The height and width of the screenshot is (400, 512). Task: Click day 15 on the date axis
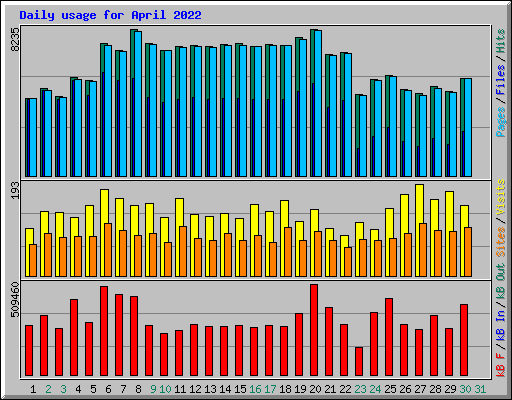coord(240,389)
